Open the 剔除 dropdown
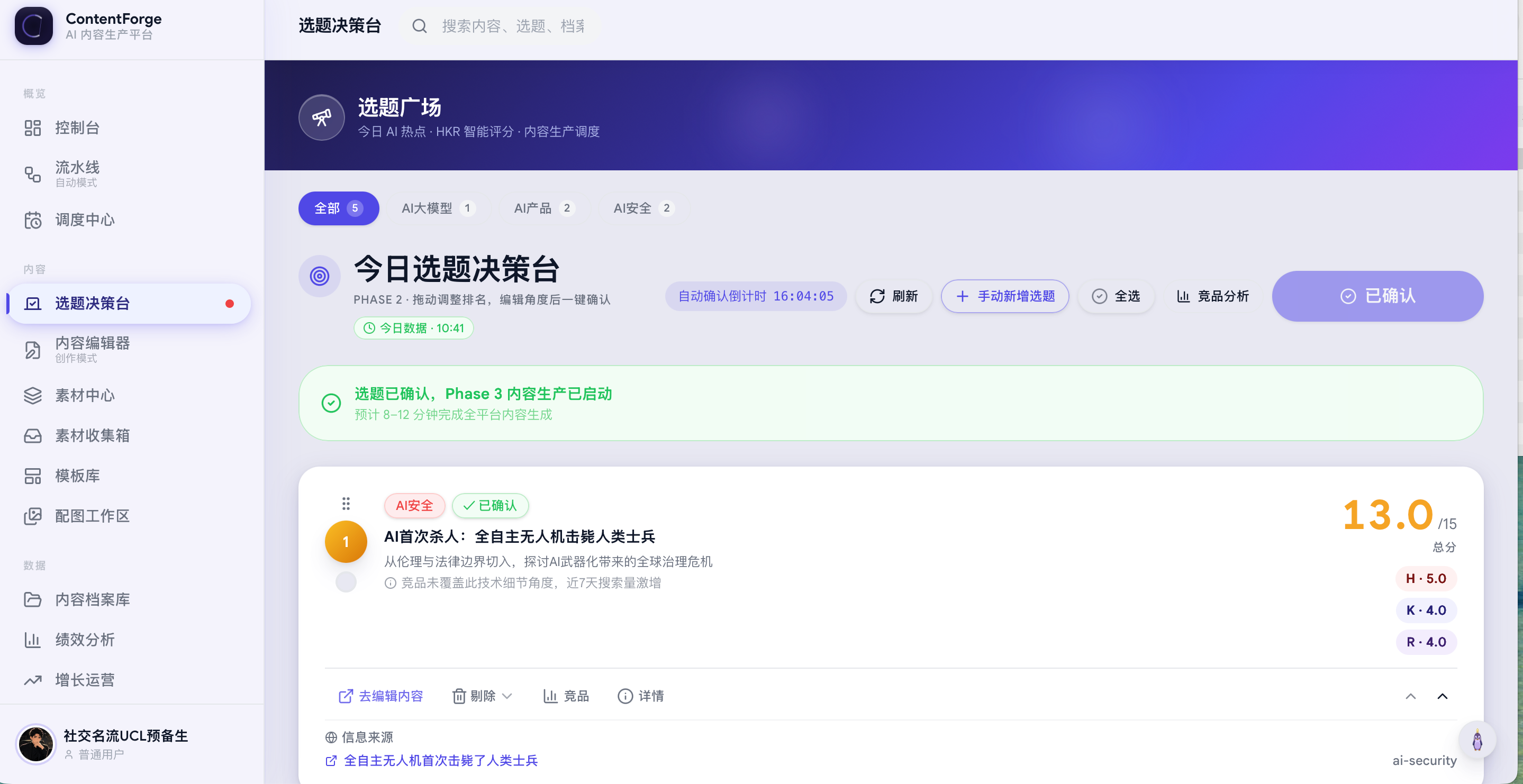 pyautogui.click(x=482, y=697)
